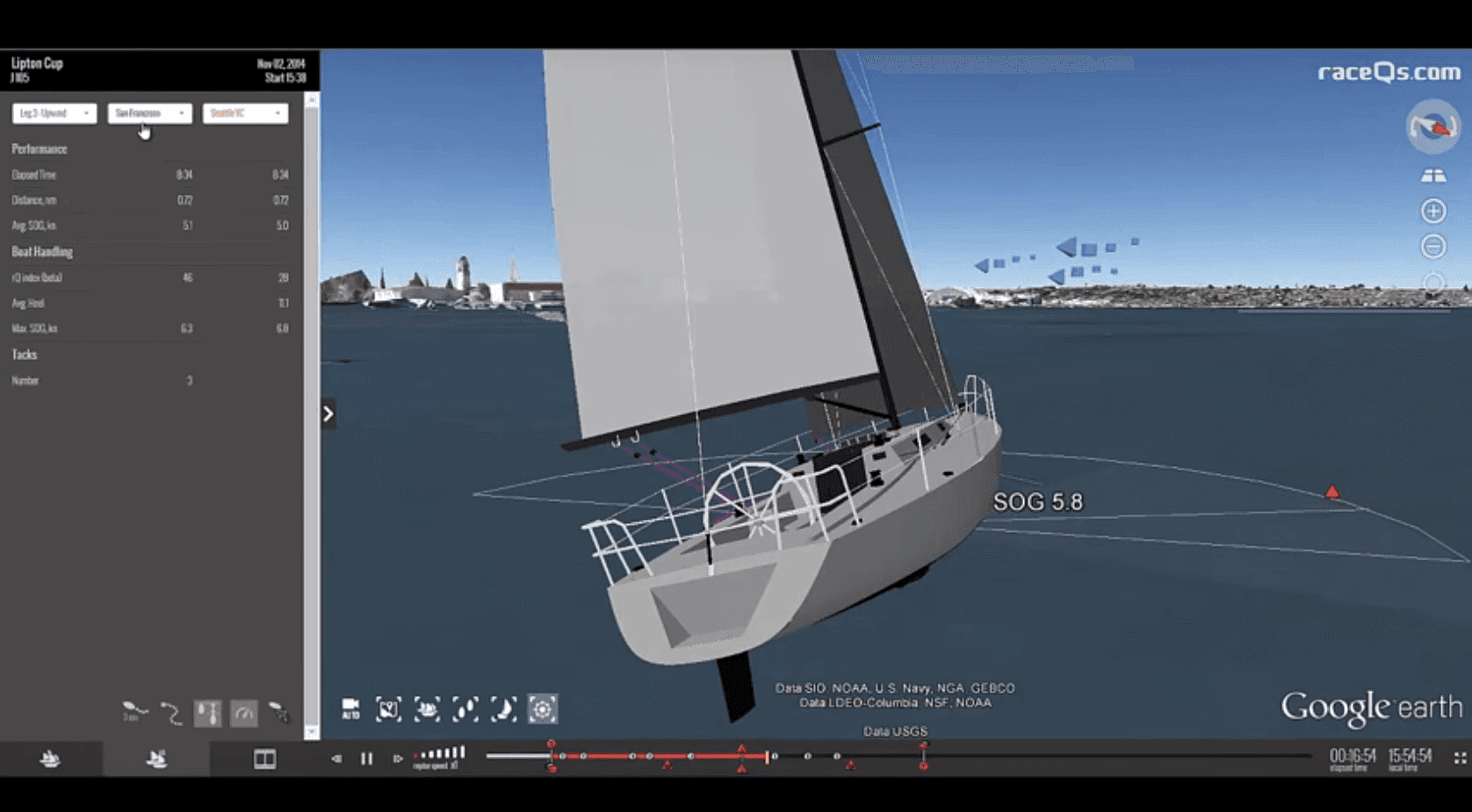Click the compass rotation control
Viewport: 1472px width, 812px height.
click(x=1432, y=127)
